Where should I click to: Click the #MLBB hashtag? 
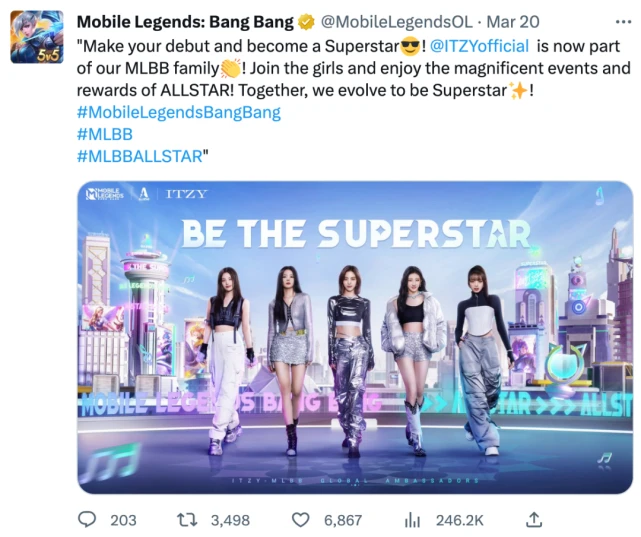click(104, 134)
